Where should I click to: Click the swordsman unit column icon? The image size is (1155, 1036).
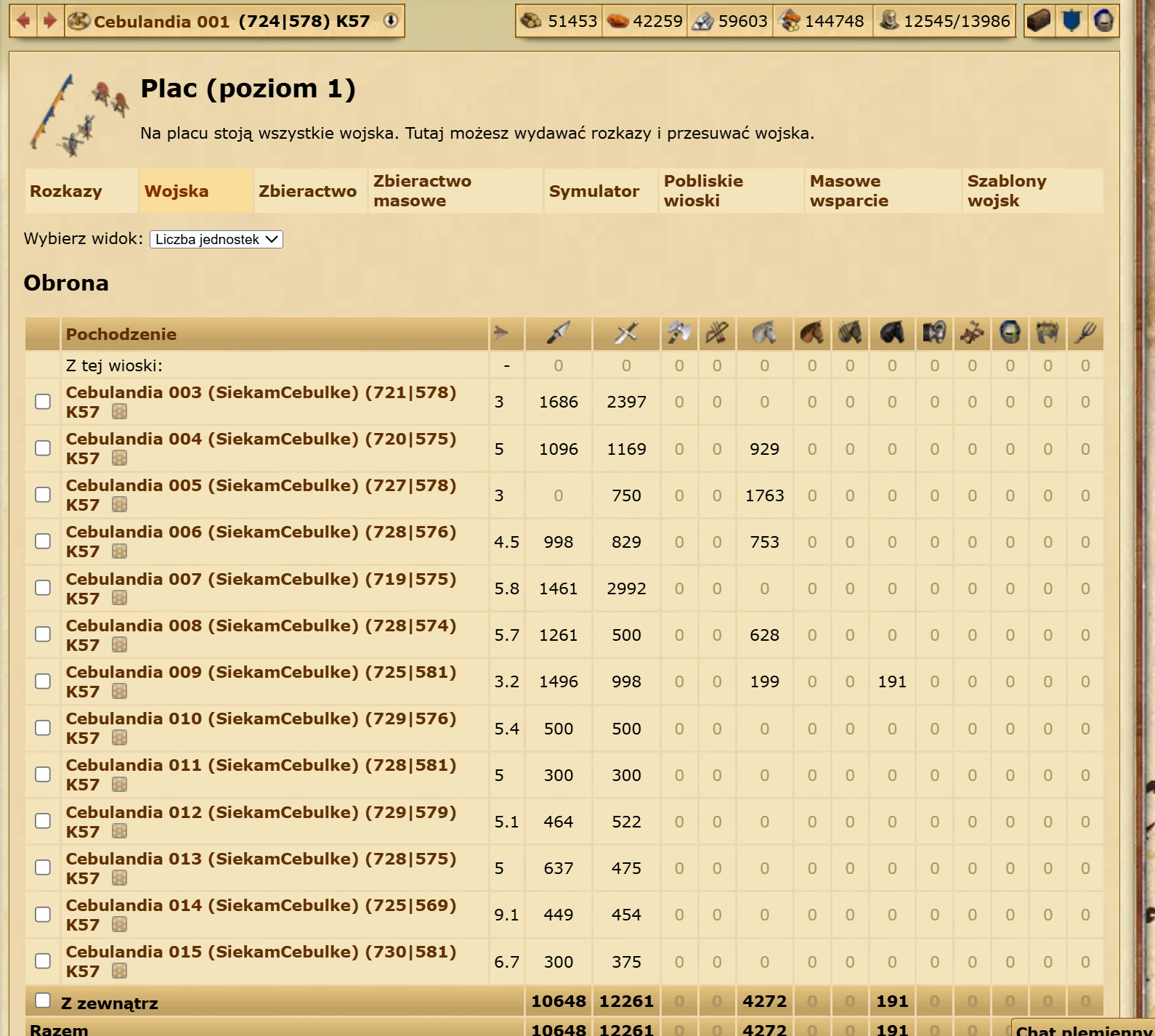(625, 333)
